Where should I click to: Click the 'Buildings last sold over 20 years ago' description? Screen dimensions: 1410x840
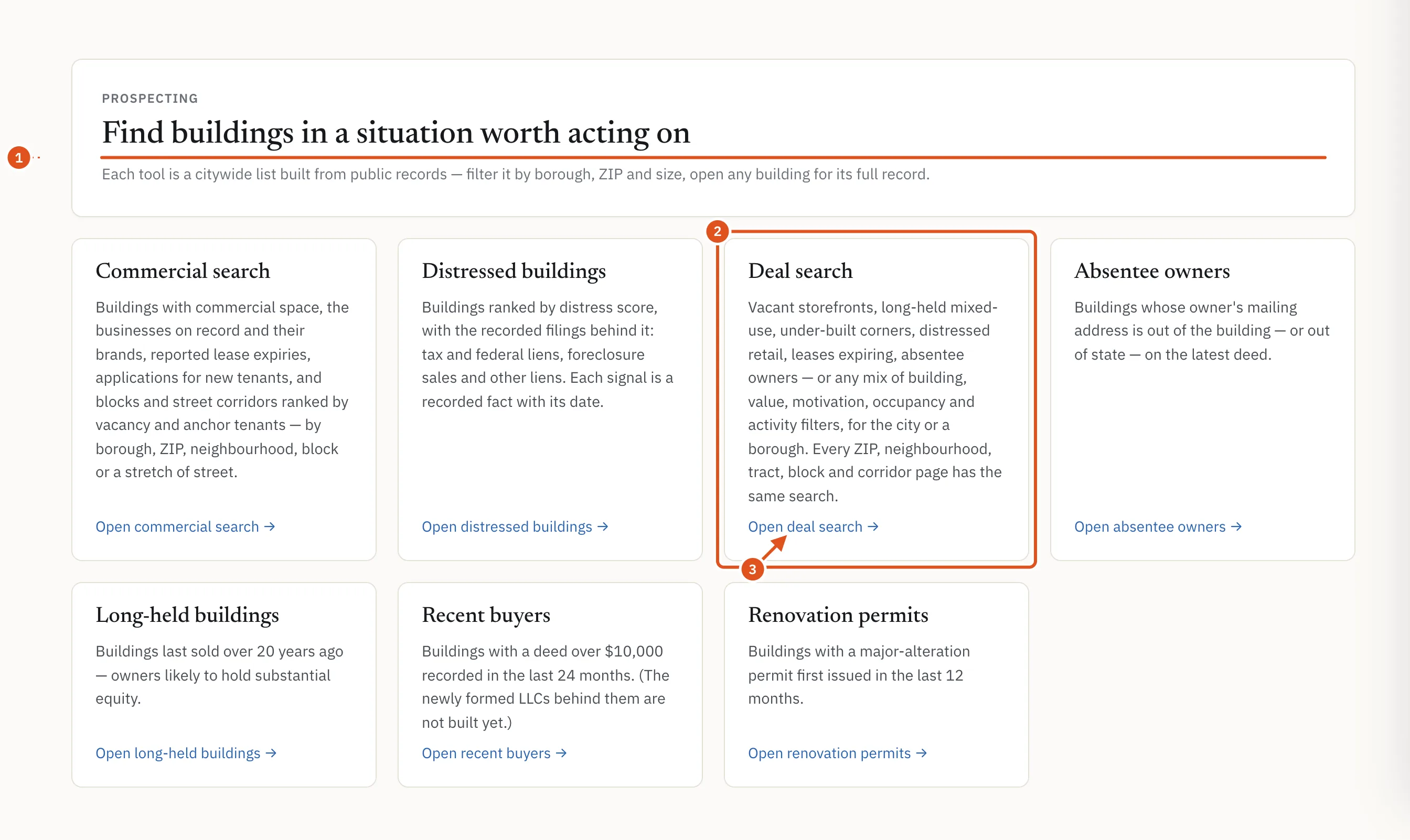(x=220, y=675)
